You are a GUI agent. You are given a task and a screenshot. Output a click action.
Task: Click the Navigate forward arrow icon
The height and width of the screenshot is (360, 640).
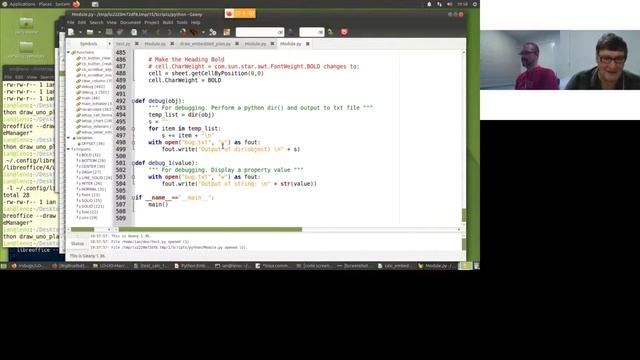pyautogui.click(x=169, y=32)
